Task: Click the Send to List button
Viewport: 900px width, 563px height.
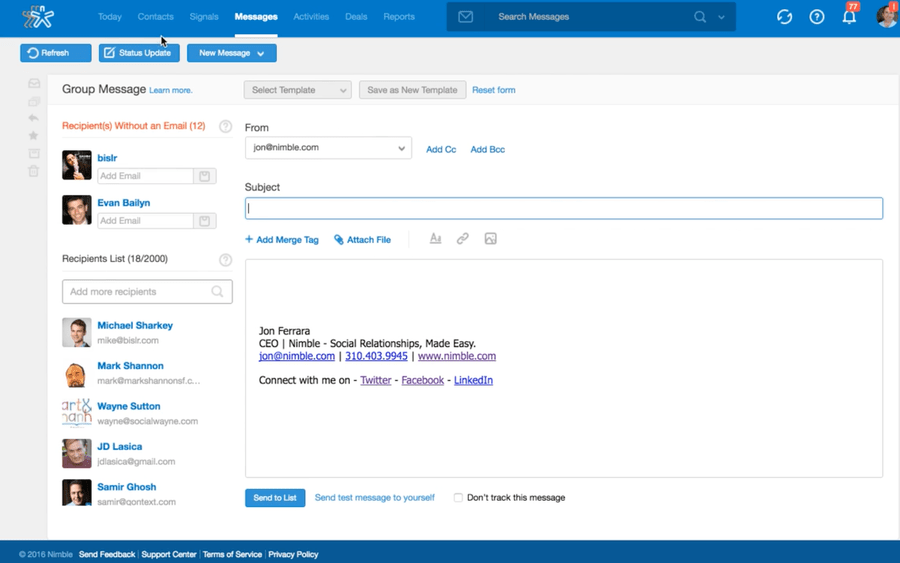Action: (275, 498)
